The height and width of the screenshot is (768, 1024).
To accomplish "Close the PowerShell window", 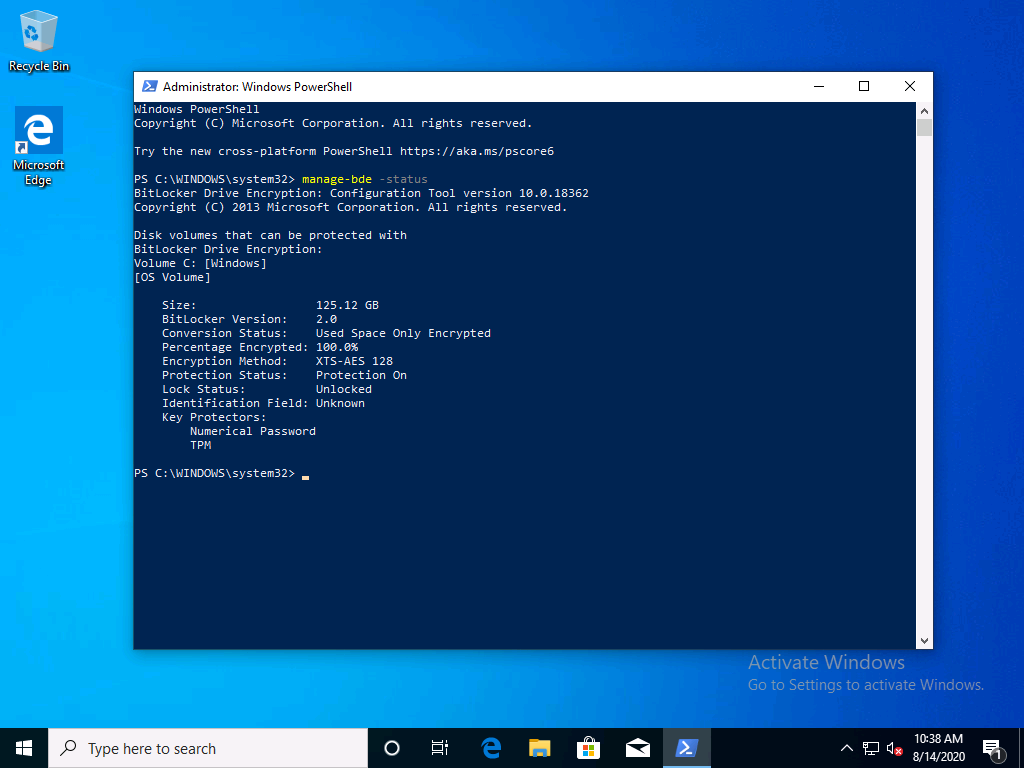I will coord(910,86).
